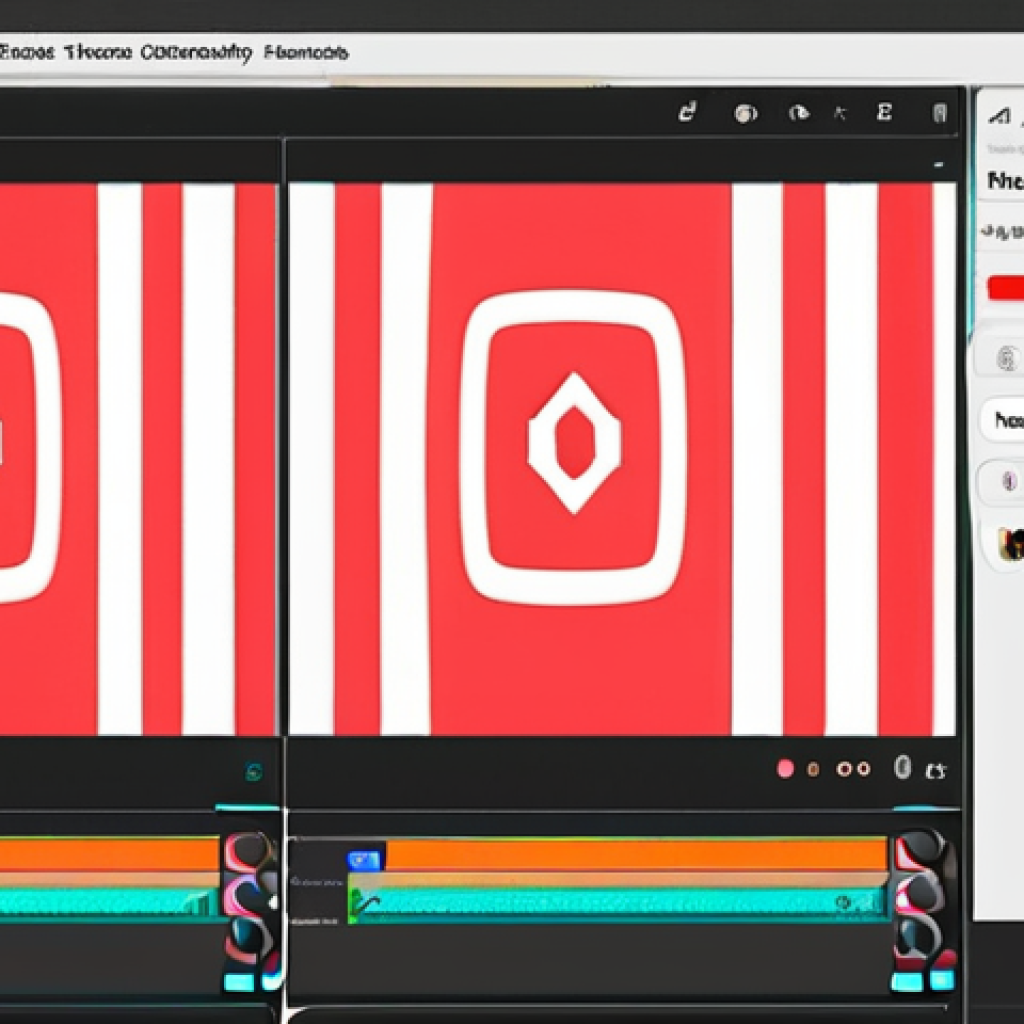Select the orange clip in the right timeline
Viewport: 1024px width, 1024px height.
[x=636, y=855]
